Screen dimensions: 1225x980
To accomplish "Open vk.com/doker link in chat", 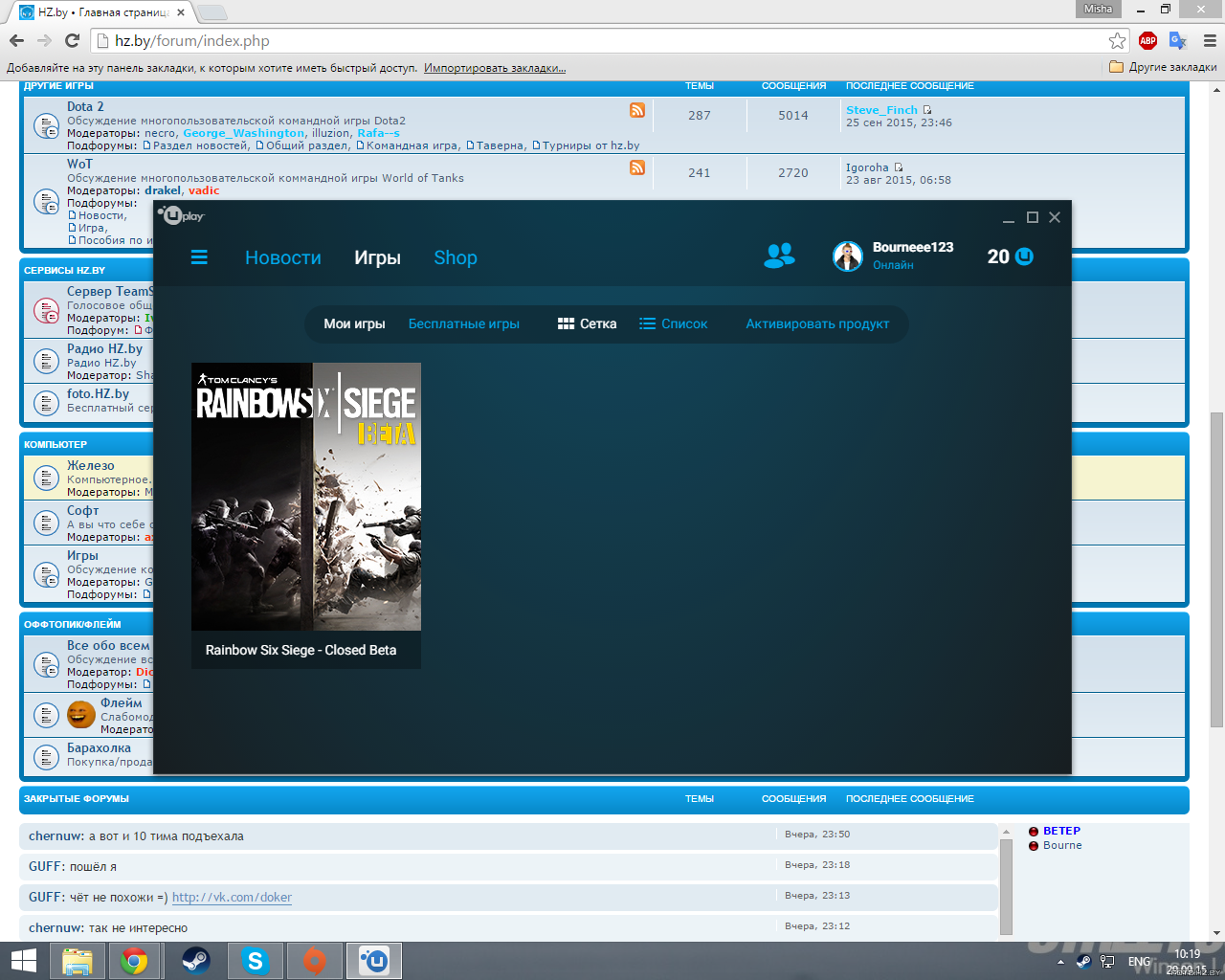I will 232,897.
